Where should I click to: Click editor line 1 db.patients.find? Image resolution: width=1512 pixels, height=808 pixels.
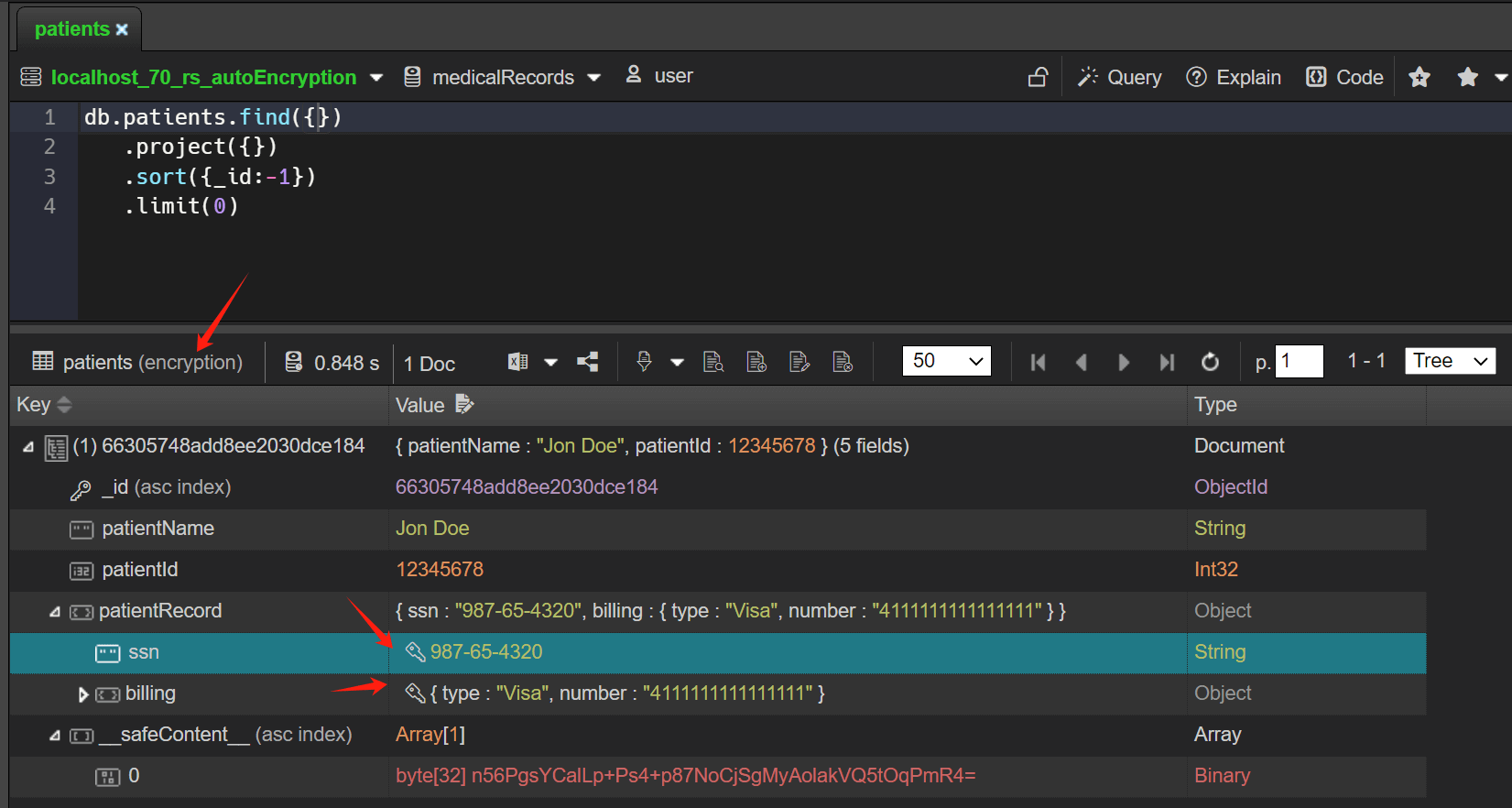click(212, 117)
